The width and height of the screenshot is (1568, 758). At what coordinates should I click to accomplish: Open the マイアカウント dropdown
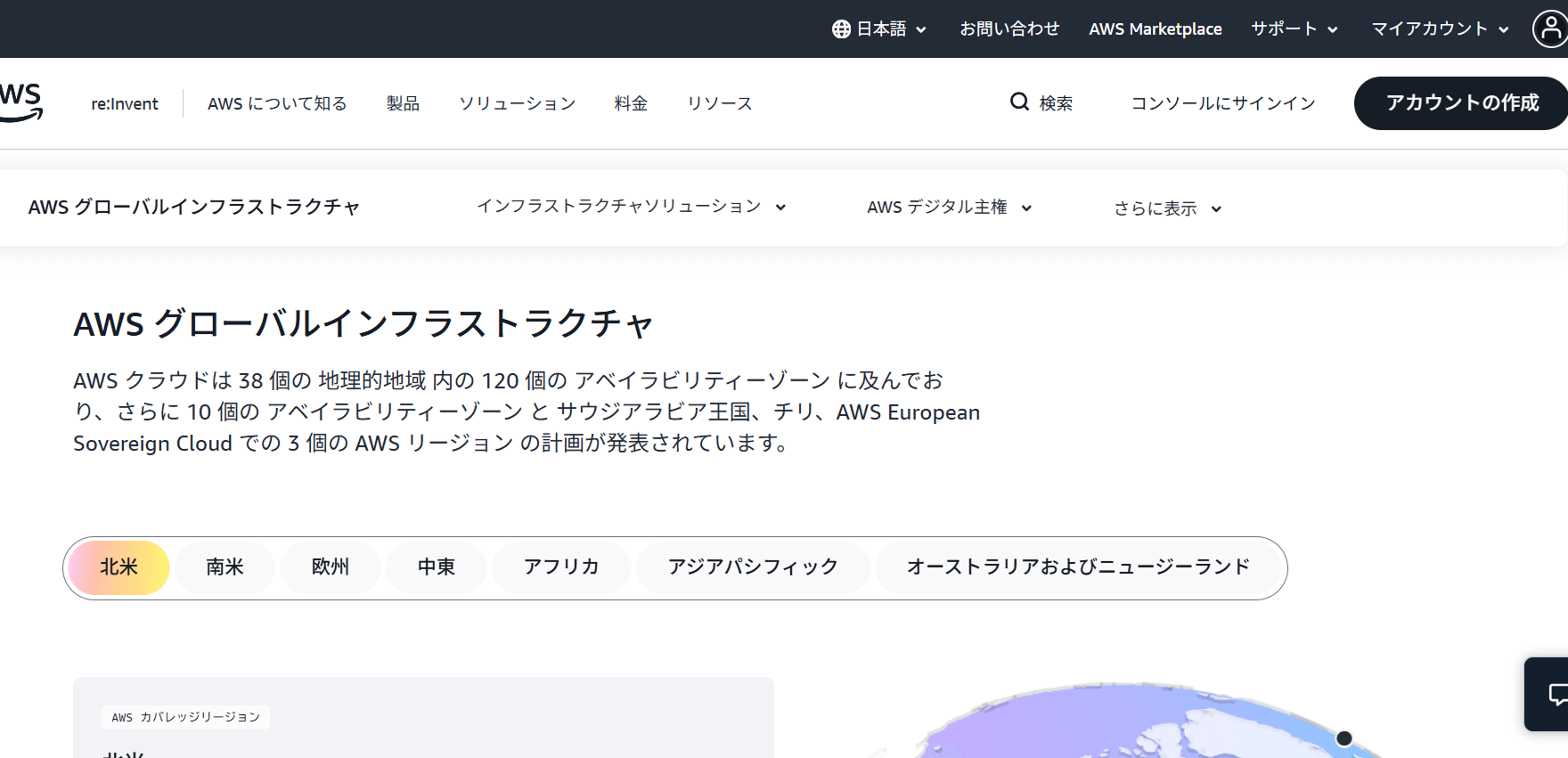pyautogui.click(x=1440, y=29)
